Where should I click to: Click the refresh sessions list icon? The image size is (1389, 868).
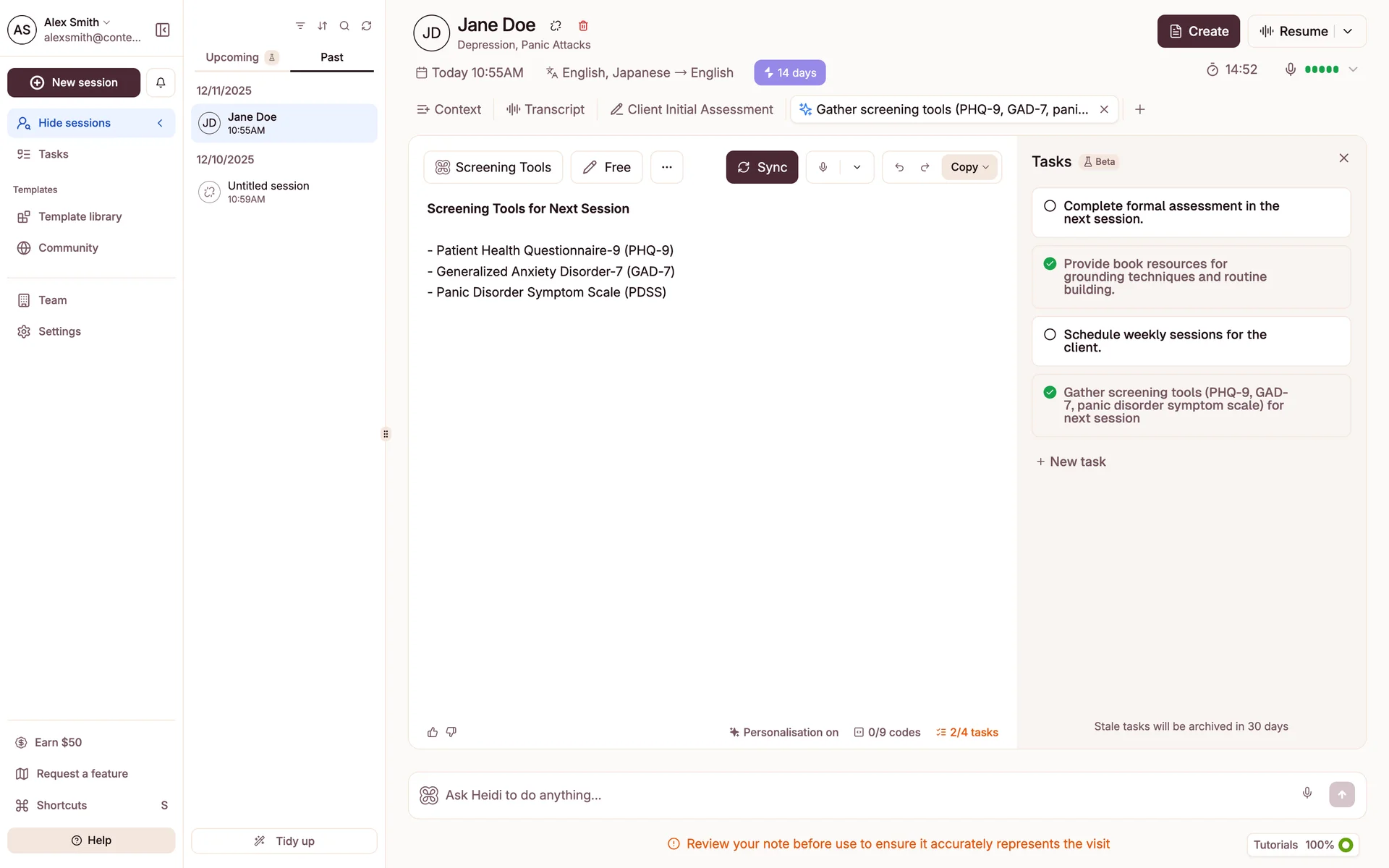[367, 26]
